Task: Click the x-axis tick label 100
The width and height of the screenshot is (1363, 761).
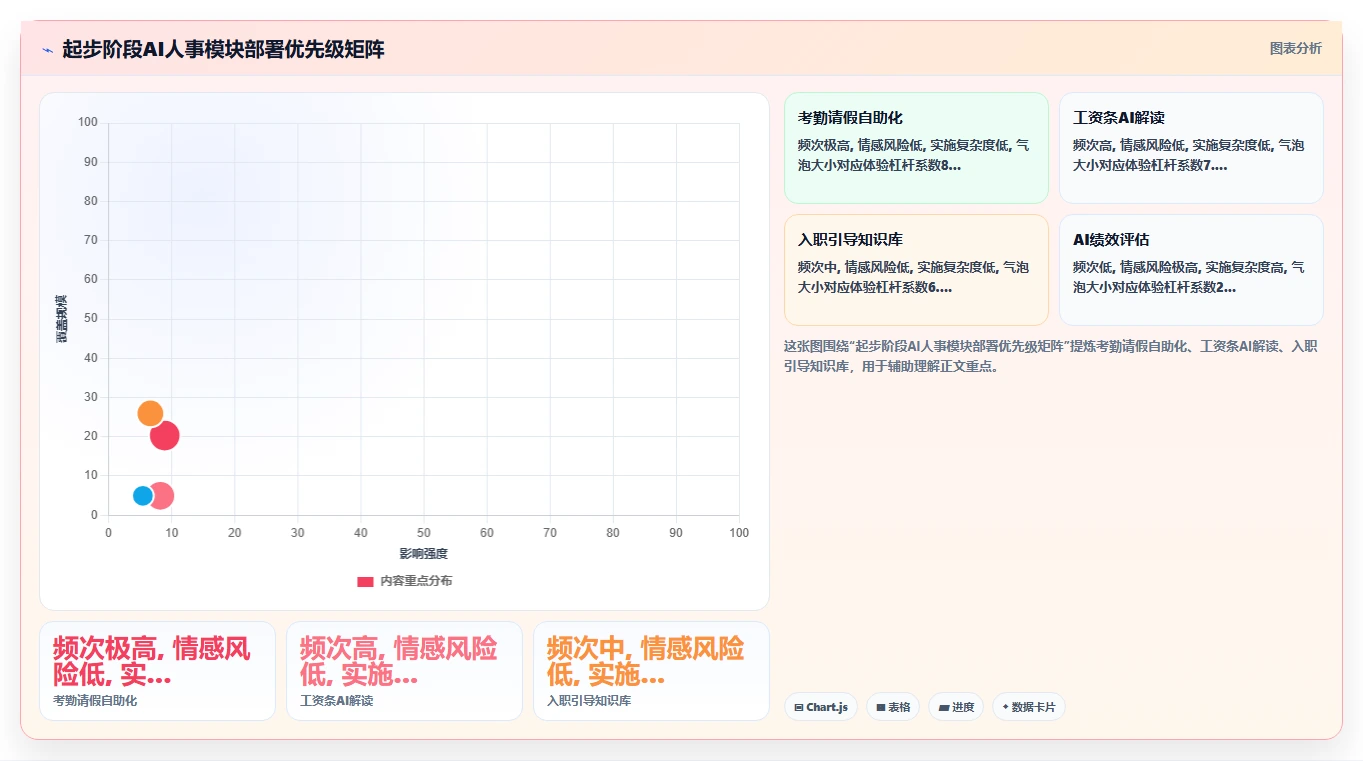Action: pos(739,533)
